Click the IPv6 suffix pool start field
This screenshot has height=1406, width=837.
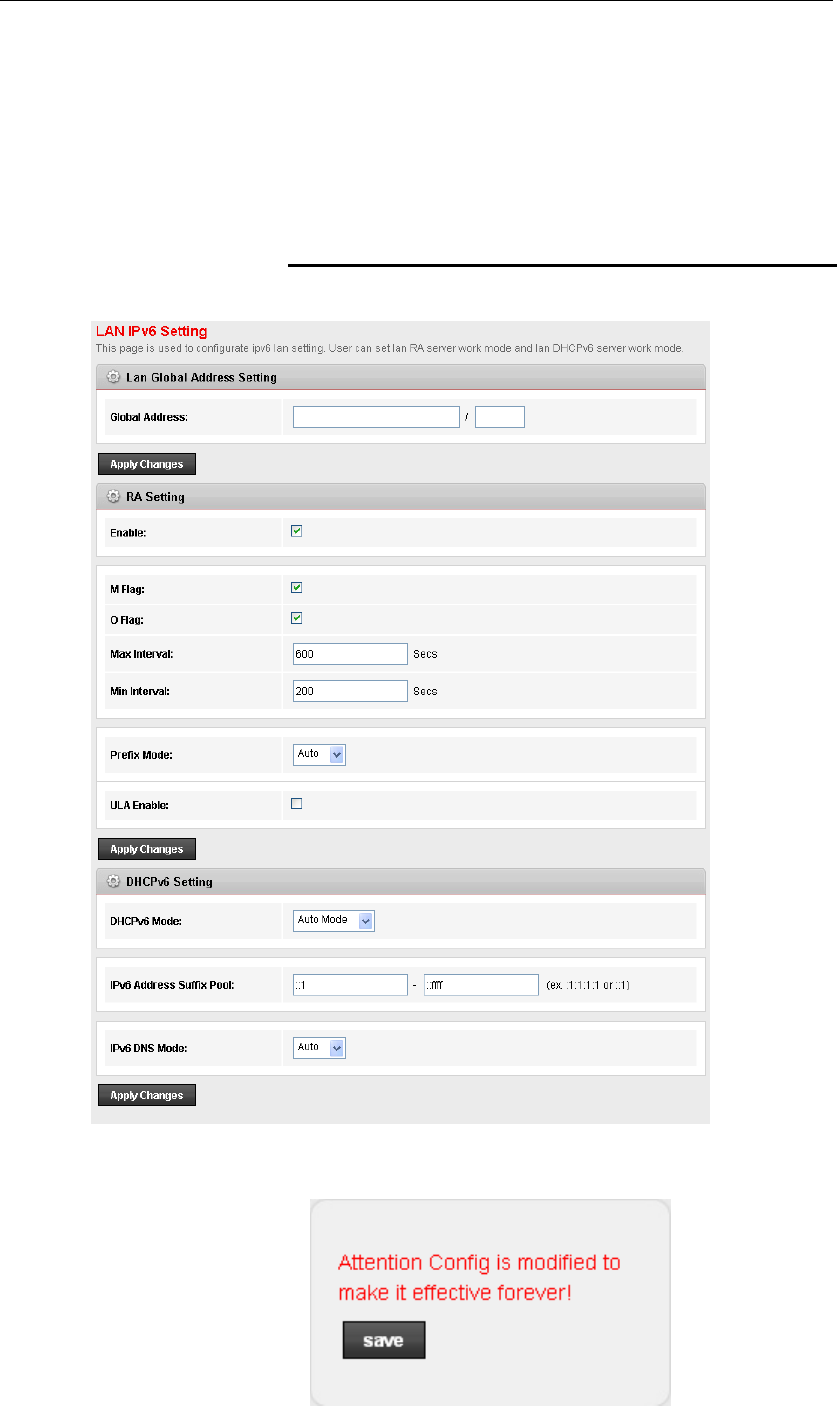pyautogui.click(x=350, y=986)
